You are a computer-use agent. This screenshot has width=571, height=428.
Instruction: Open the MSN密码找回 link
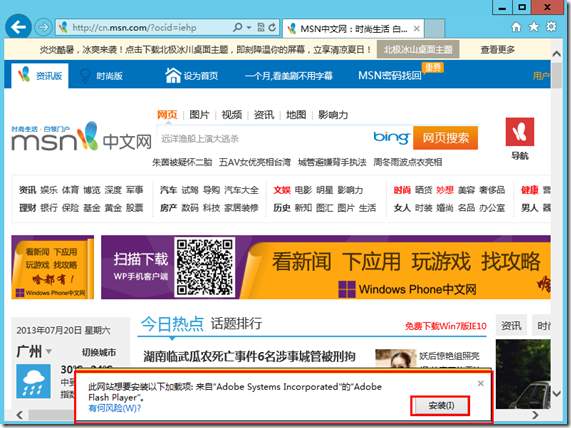(x=390, y=75)
